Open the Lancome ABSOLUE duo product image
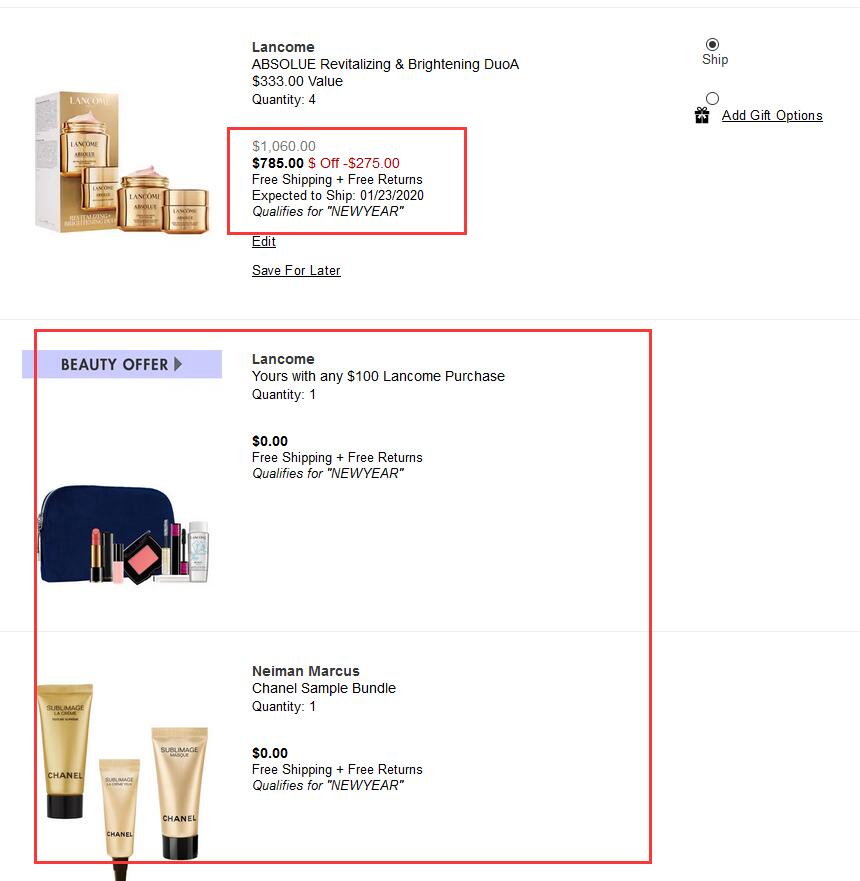The width and height of the screenshot is (860, 881). (x=121, y=162)
